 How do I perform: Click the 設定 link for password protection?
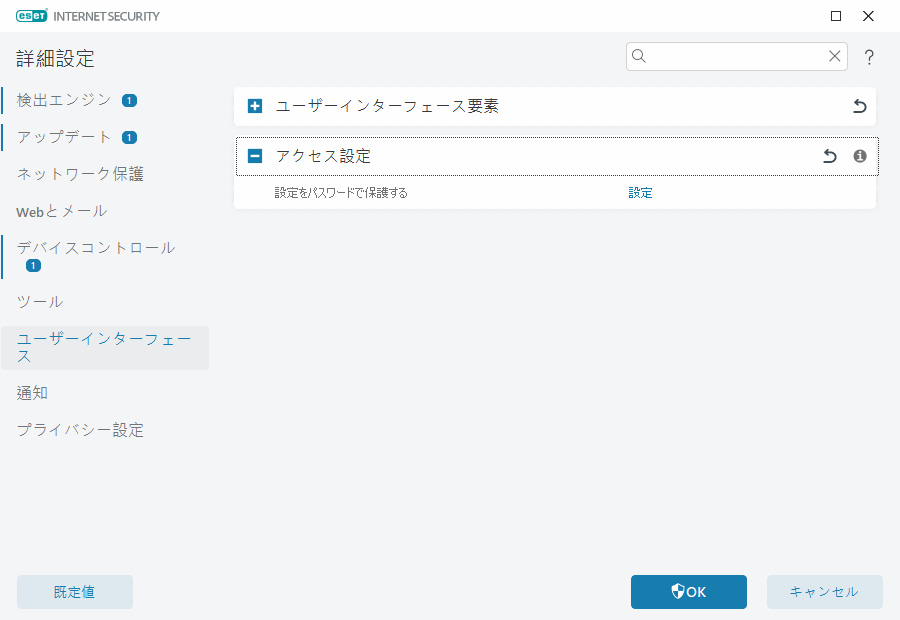[x=640, y=192]
